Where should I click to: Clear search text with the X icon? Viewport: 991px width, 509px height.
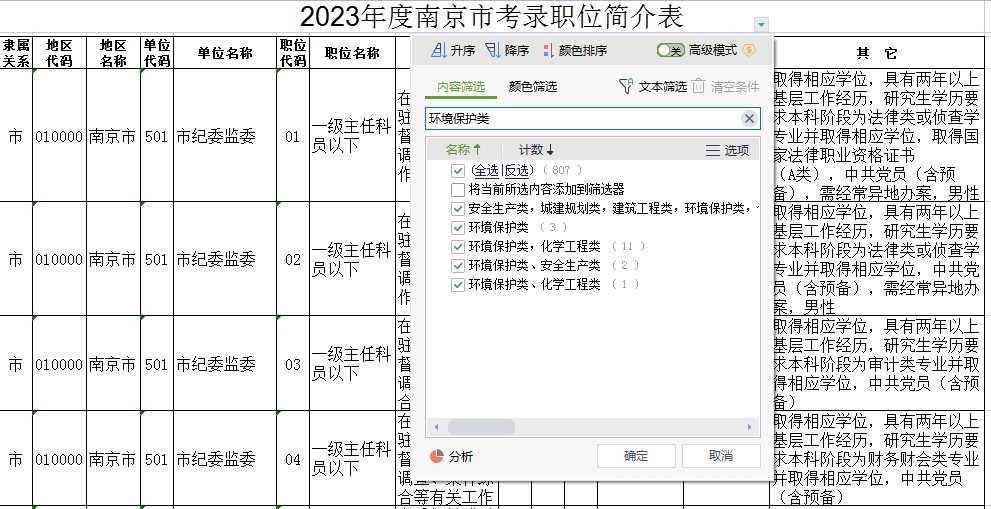pos(749,119)
